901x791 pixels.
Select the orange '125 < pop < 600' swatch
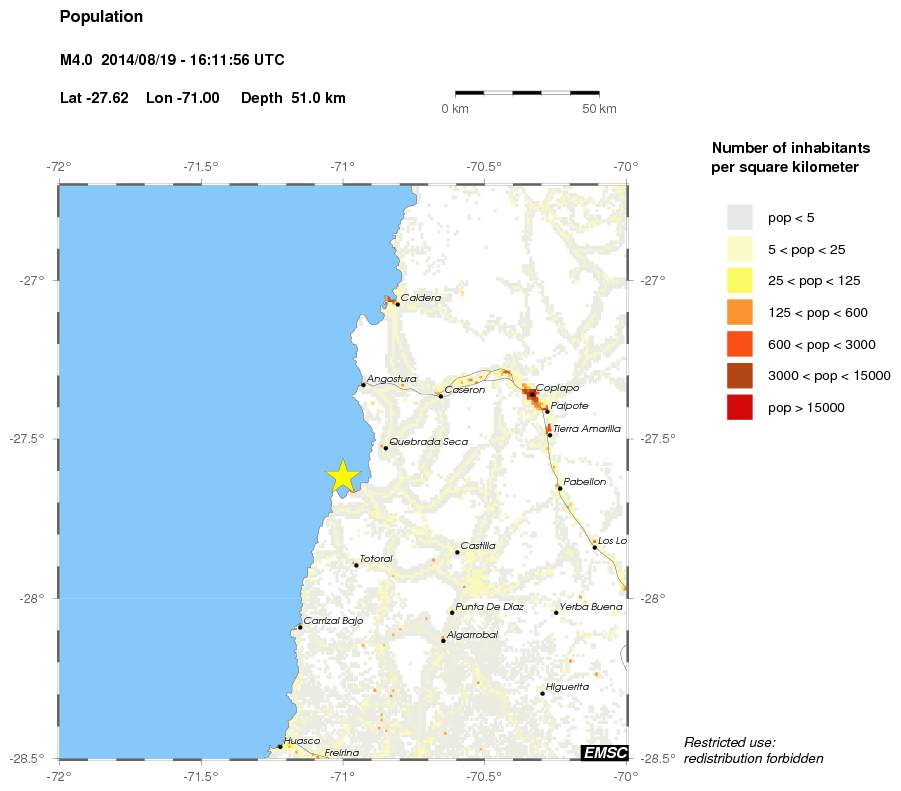[x=739, y=313]
